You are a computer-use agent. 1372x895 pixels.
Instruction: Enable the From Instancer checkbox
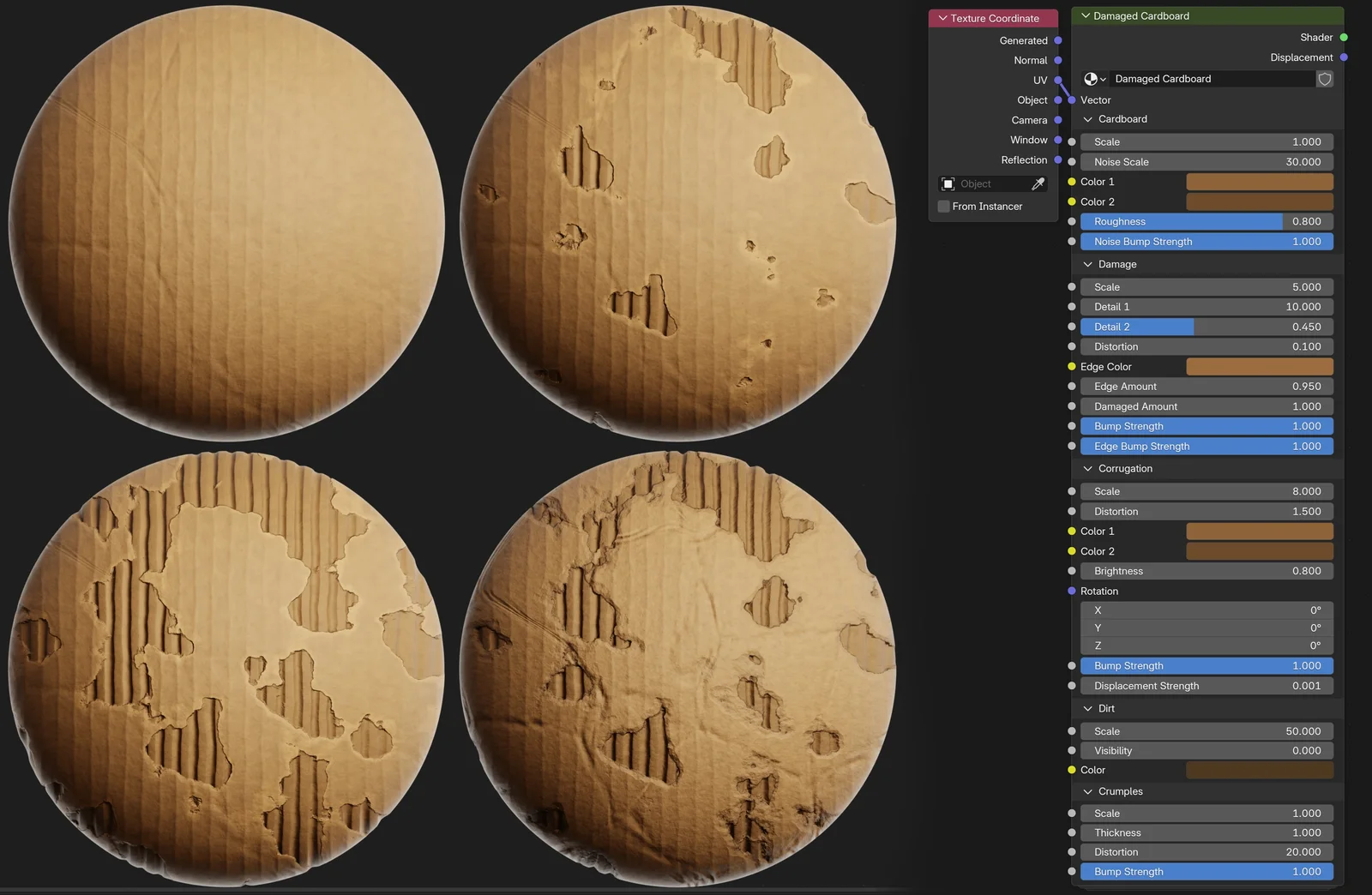pyautogui.click(x=943, y=206)
